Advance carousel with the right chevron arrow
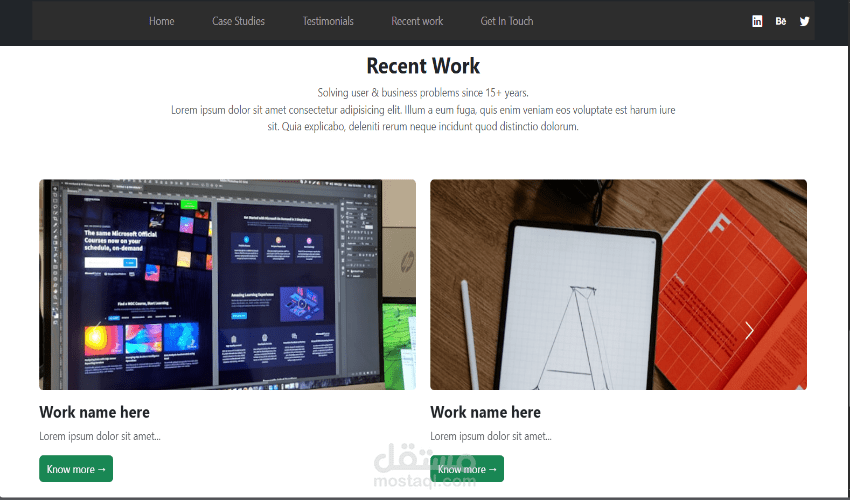The width and height of the screenshot is (850, 500). coord(749,330)
